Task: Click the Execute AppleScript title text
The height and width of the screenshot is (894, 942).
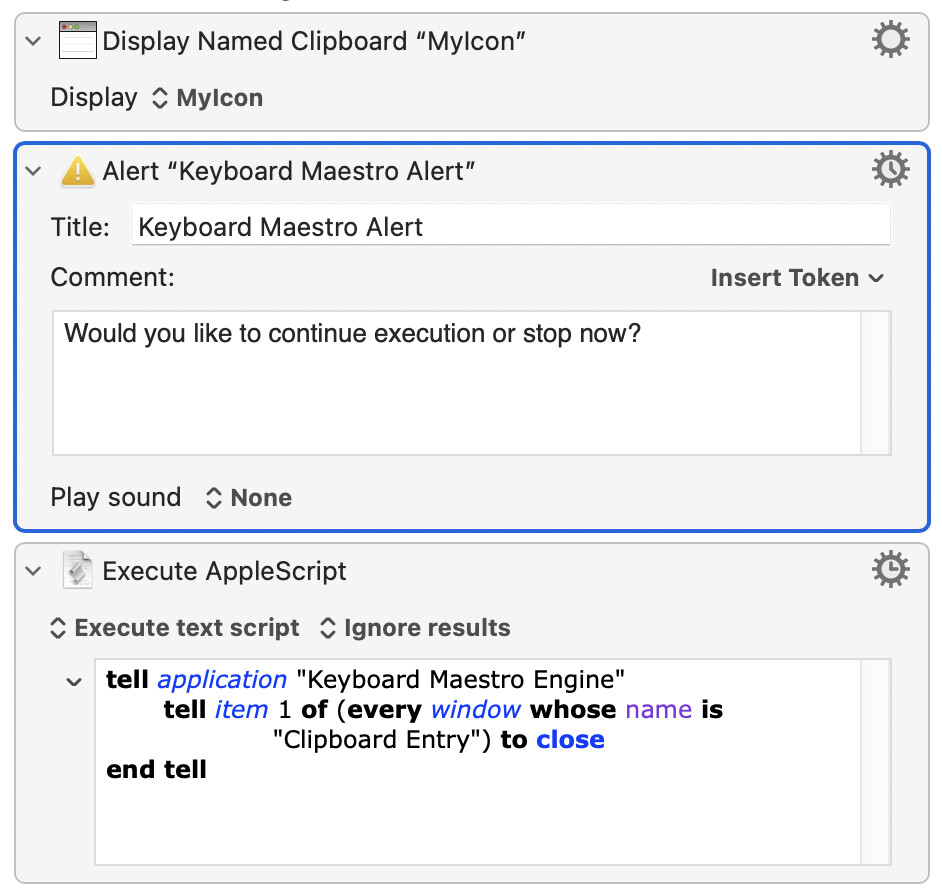Action: point(225,571)
